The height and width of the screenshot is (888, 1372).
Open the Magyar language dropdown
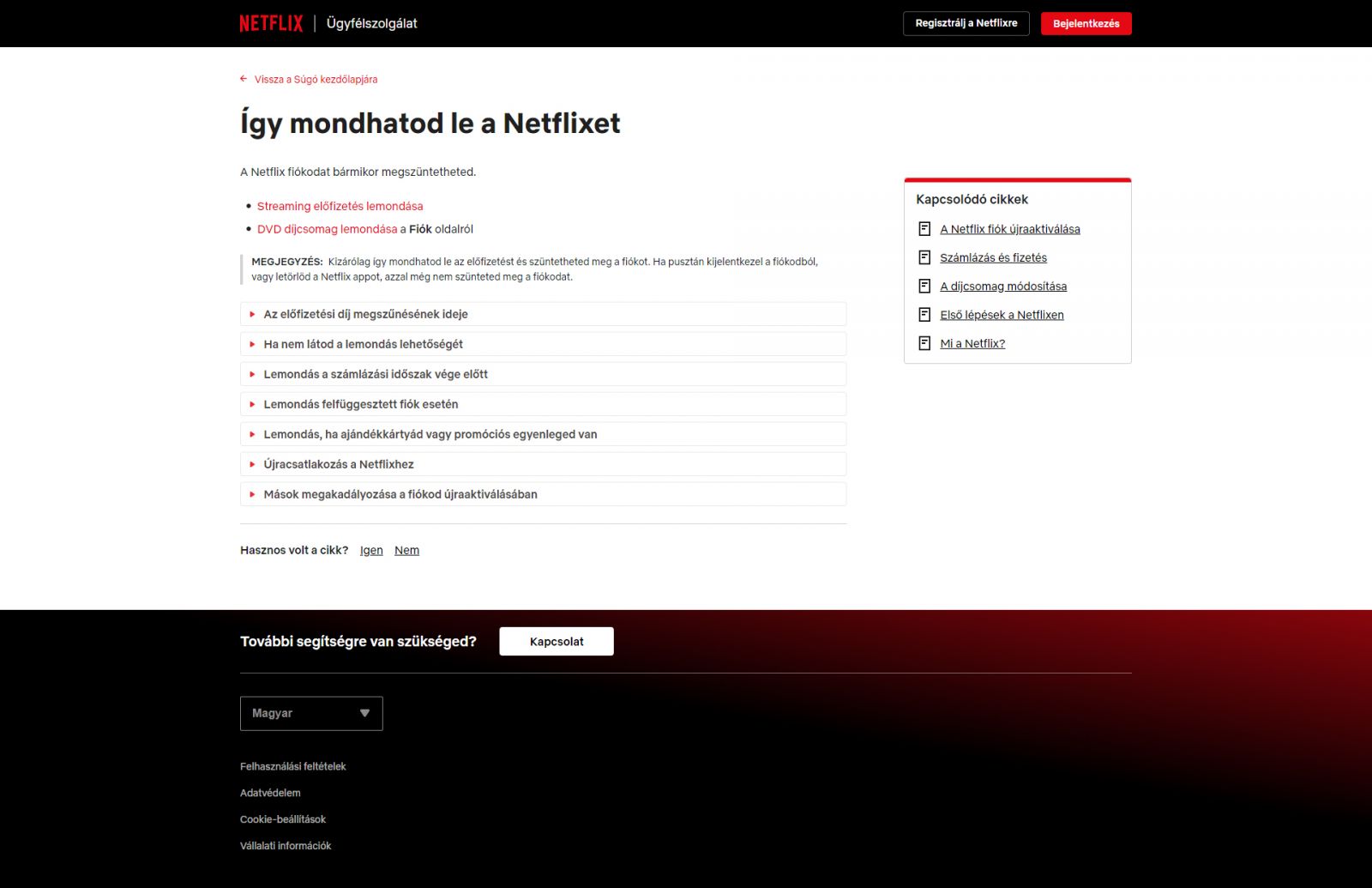tap(310, 713)
